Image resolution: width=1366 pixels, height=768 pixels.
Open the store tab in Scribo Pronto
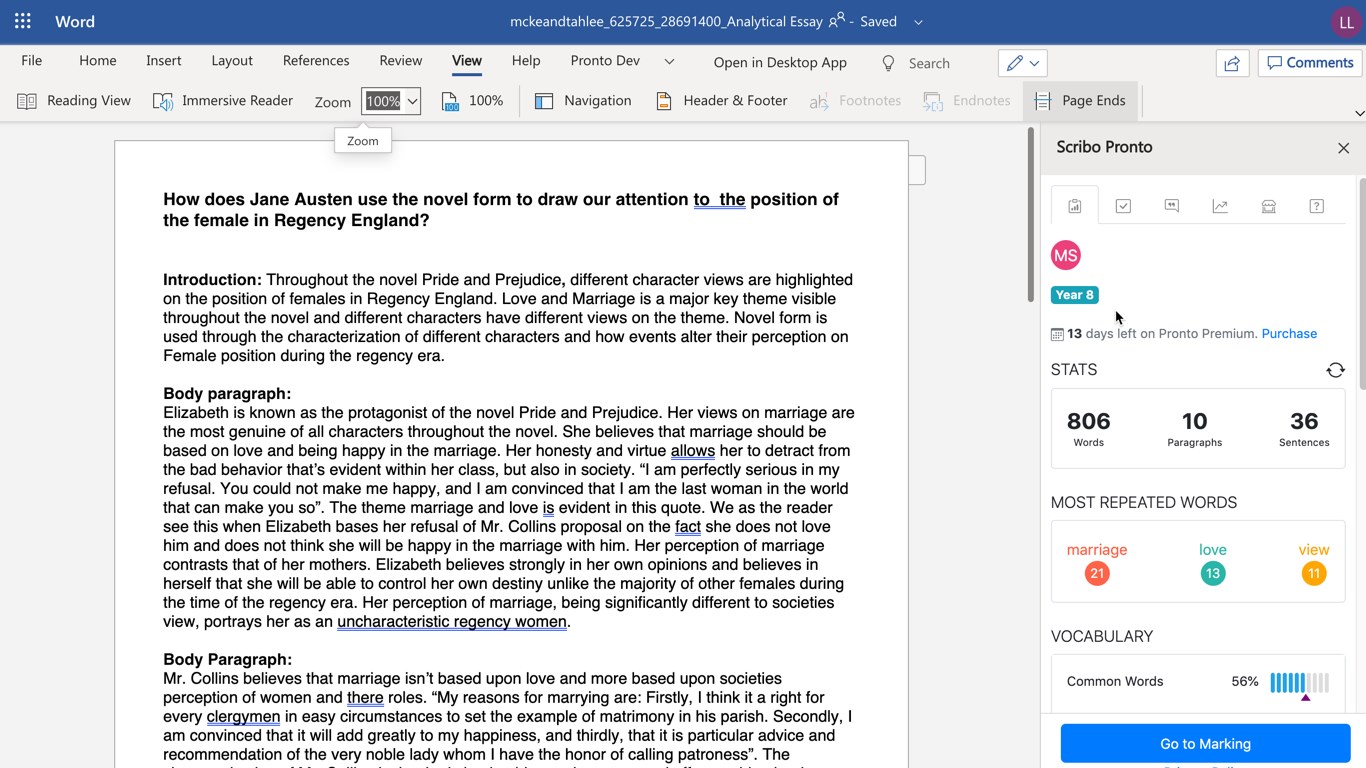point(1268,206)
